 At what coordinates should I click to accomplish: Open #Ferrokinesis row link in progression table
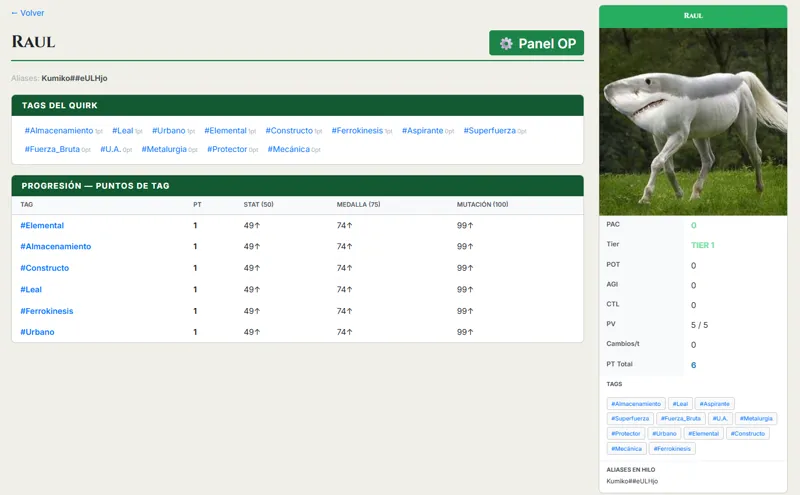pyautogui.click(x=46, y=311)
